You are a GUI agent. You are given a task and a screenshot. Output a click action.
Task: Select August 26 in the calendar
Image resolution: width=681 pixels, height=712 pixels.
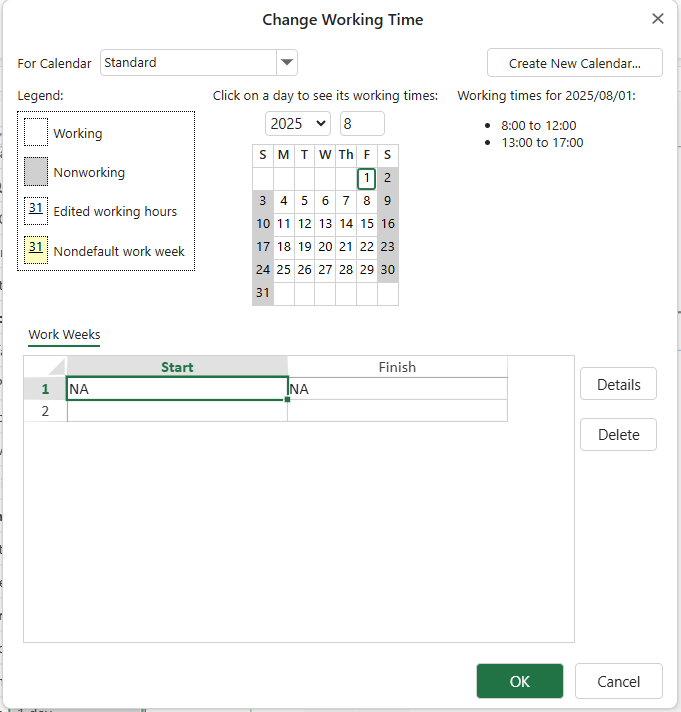304,270
